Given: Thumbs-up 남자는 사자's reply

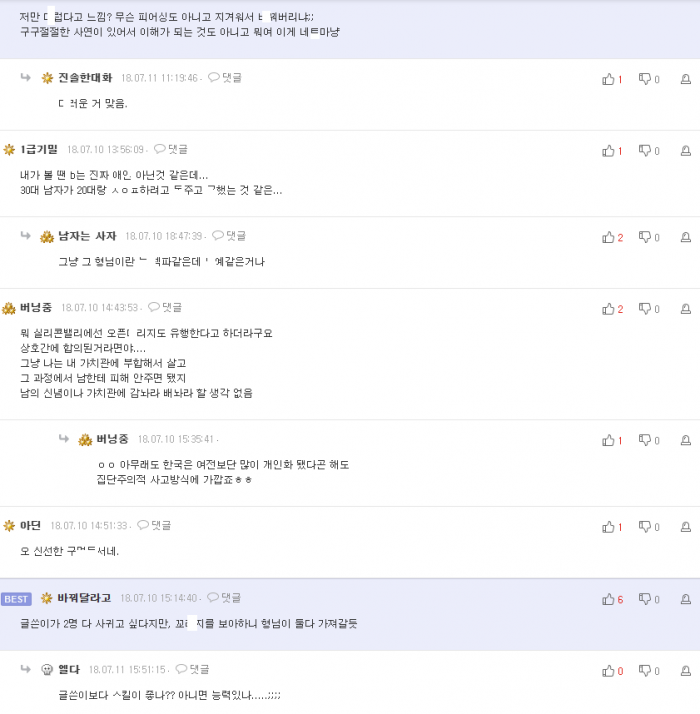Looking at the screenshot, I should tap(608, 238).
